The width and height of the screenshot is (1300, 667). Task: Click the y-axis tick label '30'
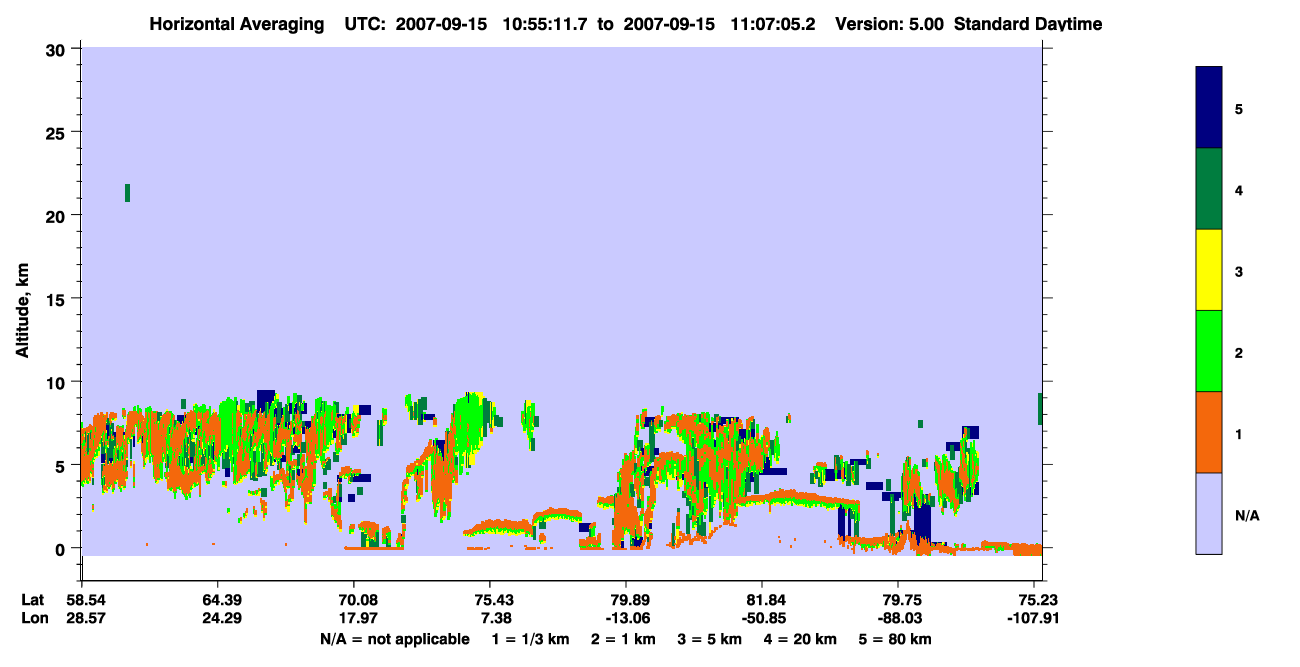pos(58,49)
